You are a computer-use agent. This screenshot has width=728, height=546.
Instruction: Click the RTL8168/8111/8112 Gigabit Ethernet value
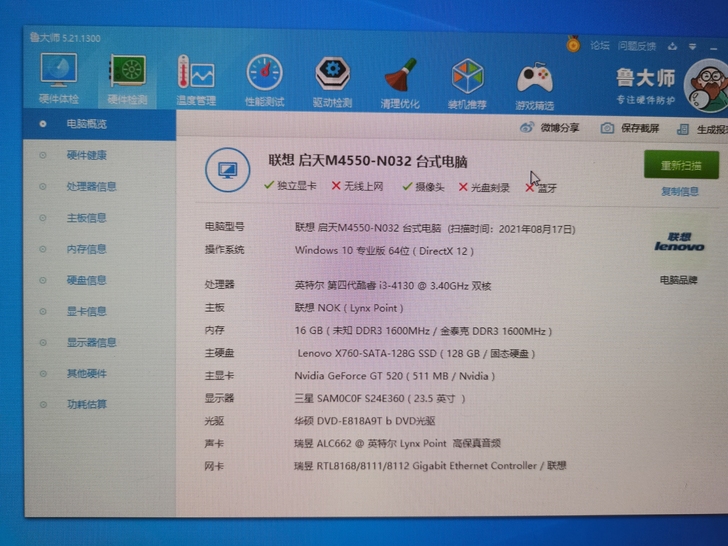[x=430, y=466]
